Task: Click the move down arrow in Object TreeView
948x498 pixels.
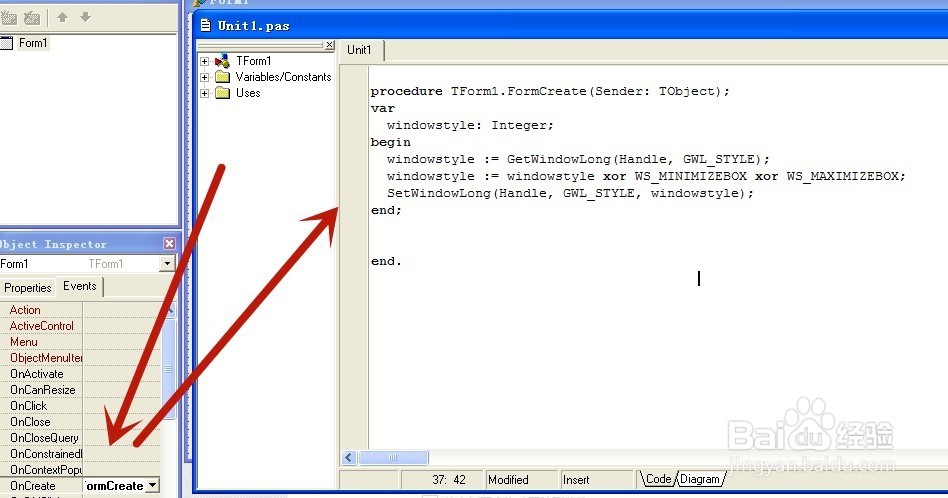Action: click(x=85, y=17)
